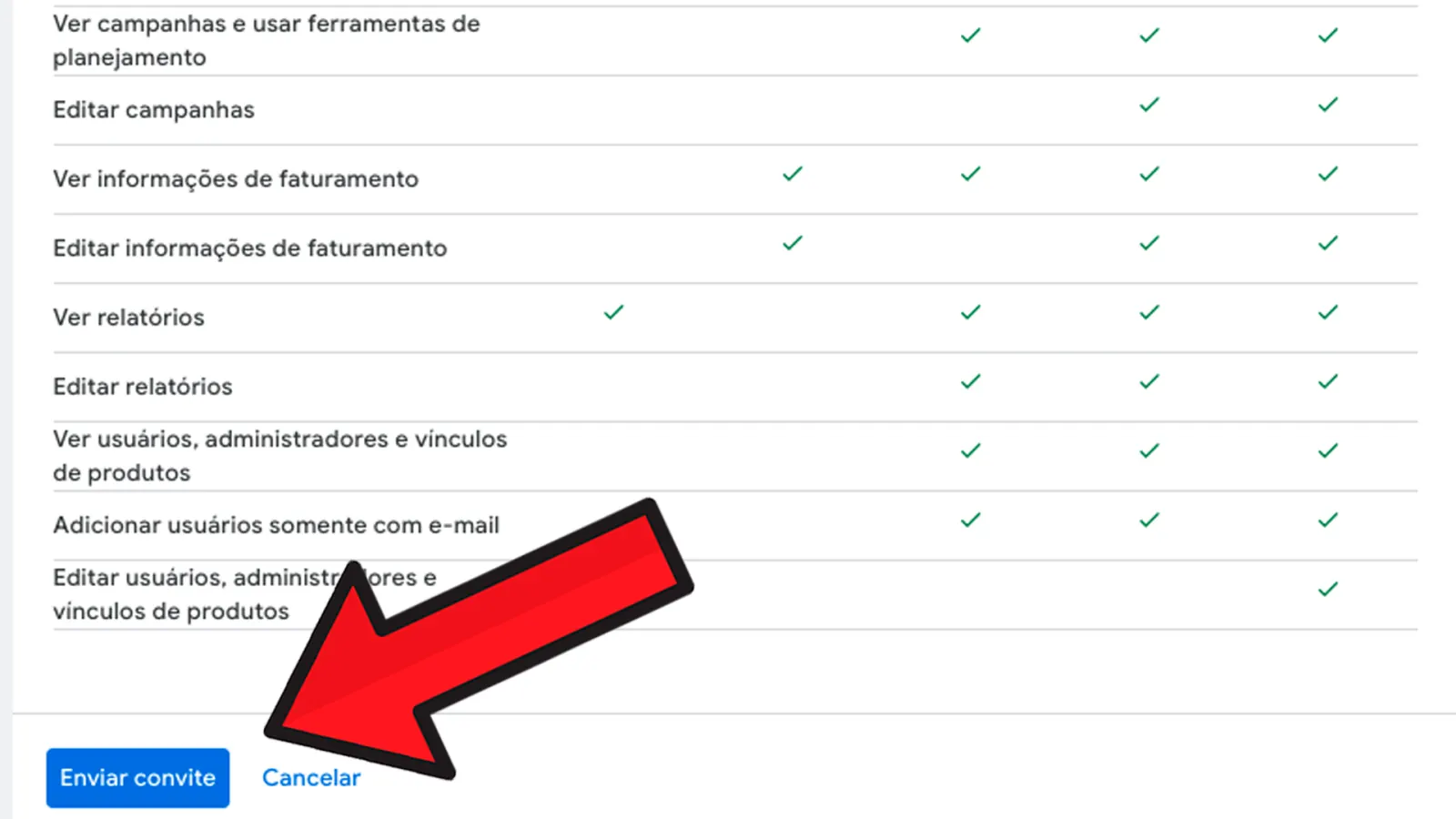Click last checkmark in Ver campanhas e usar ferramentas row
This screenshot has height=819, width=1456.
(1329, 35)
